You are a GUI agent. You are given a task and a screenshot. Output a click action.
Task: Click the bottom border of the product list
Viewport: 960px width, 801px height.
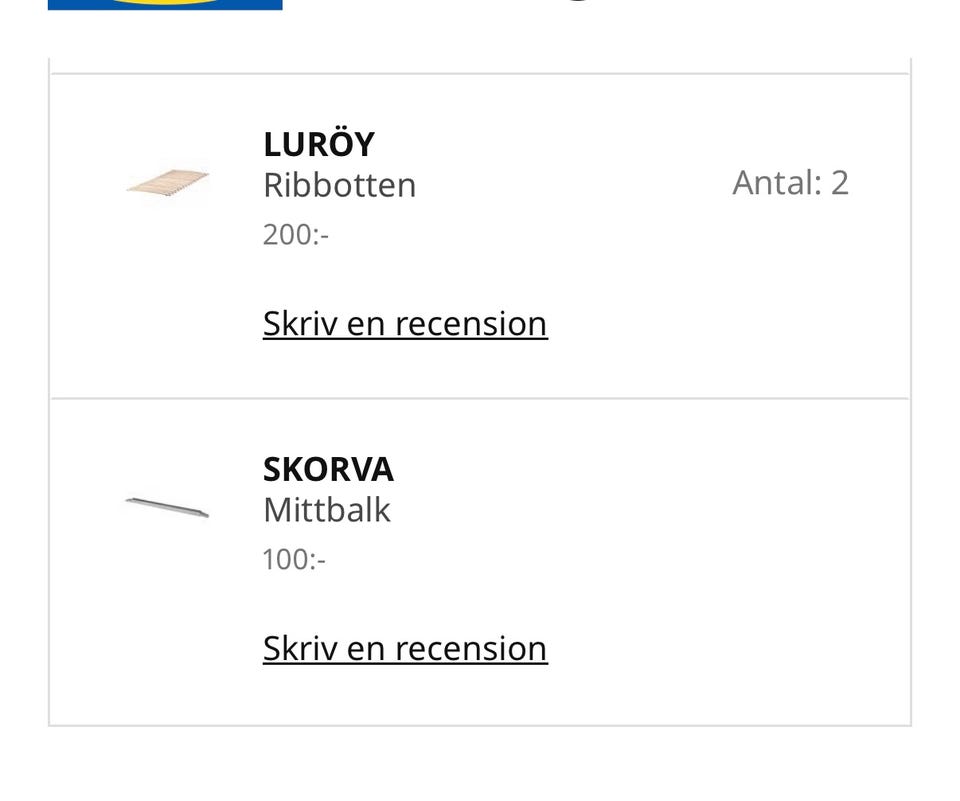tap(480, 725)
